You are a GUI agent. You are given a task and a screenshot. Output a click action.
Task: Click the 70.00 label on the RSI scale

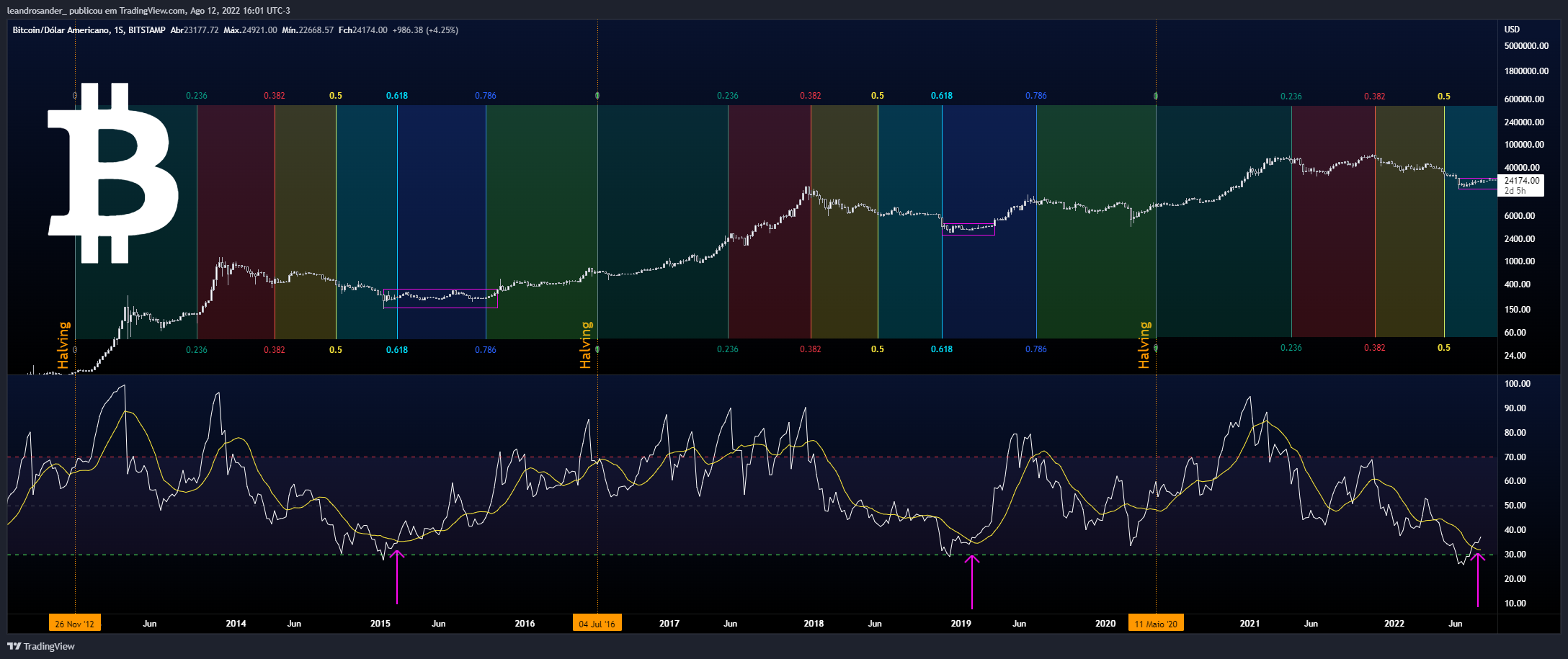tap(1515, 457)
